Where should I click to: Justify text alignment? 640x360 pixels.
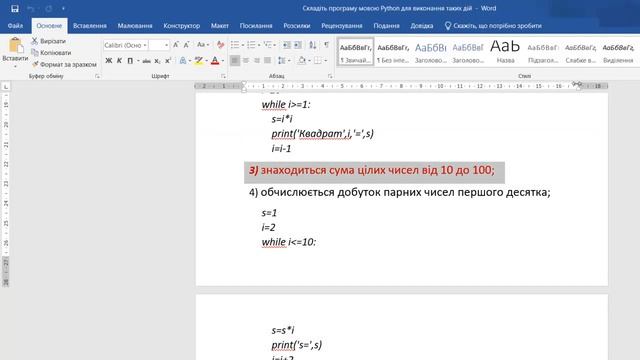[268, 61]
